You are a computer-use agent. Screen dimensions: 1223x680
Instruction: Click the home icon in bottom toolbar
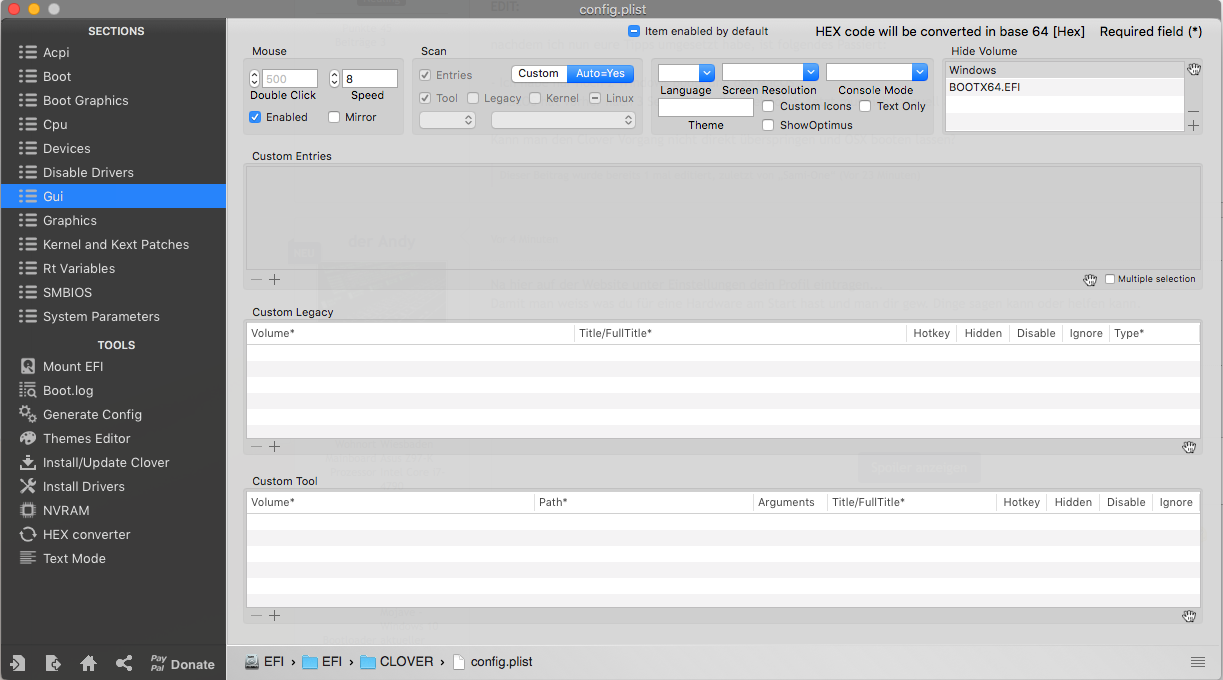click(x=88, y=663)
